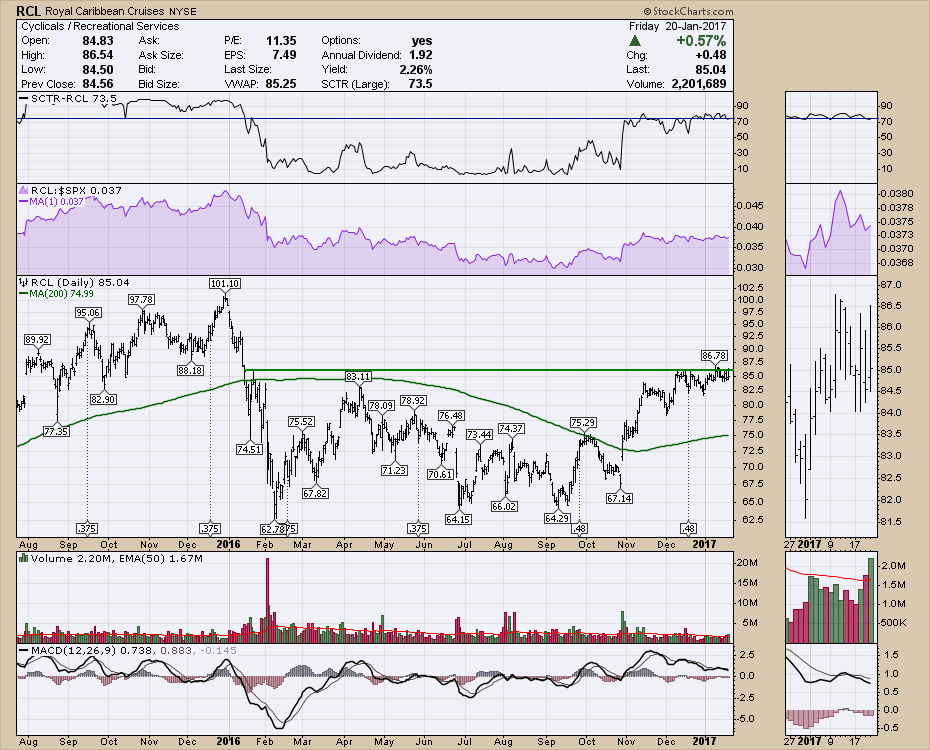Click the Annual Dividend 1.92 value
This screenshot has width=930, height=750.
[421, 55]
